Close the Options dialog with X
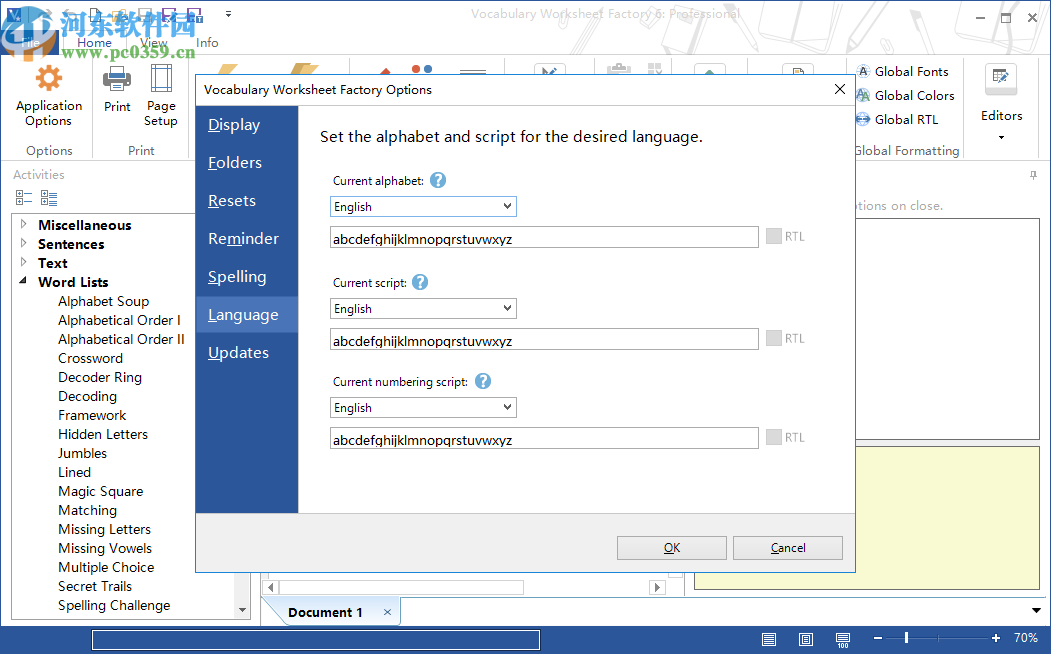Screen dimensions: 1051x654 coord(839,89)
